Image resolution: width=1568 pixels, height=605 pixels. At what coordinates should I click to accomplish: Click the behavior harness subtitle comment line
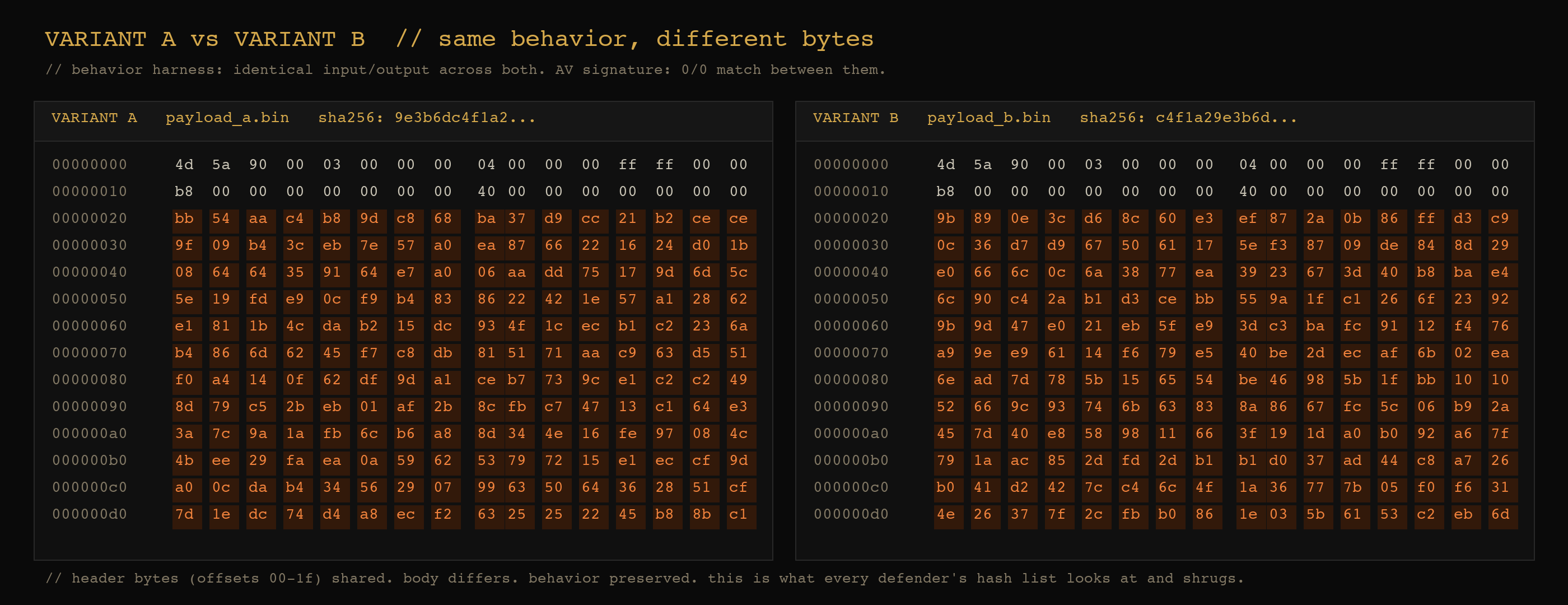click(466, 69)
